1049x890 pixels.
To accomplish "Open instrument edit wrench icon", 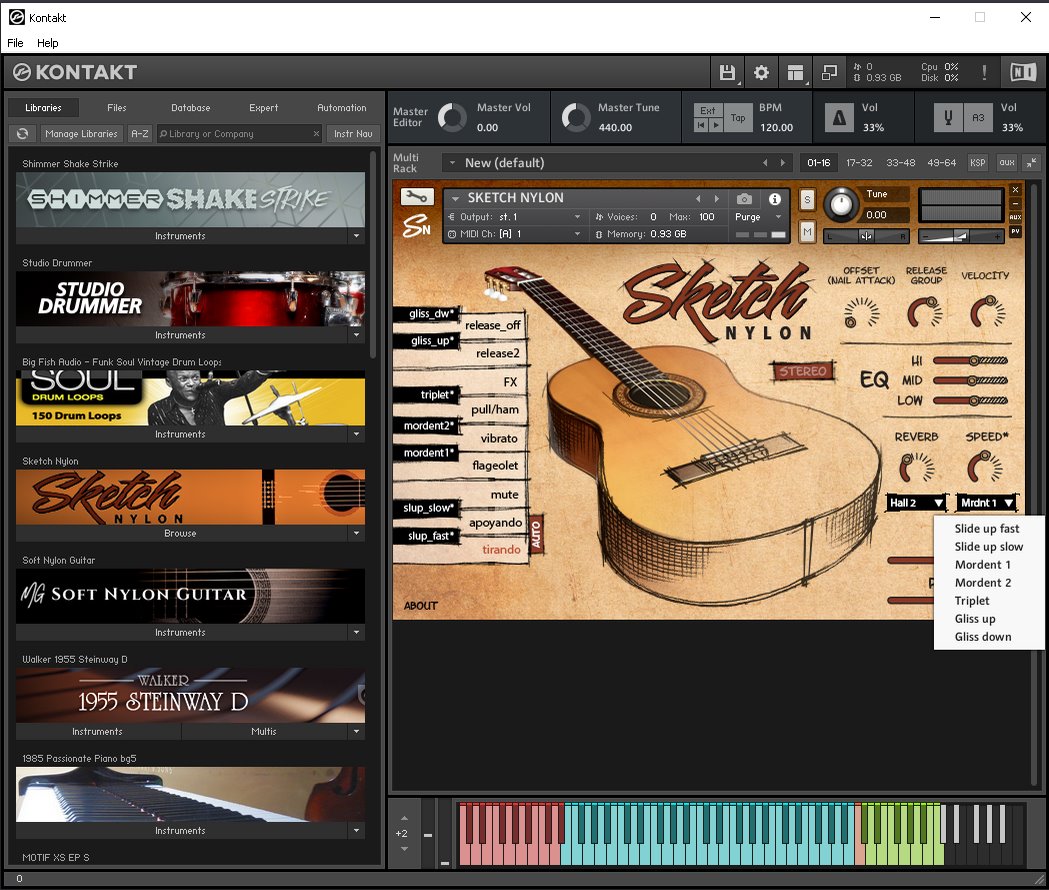I will (x=418, y=197).
